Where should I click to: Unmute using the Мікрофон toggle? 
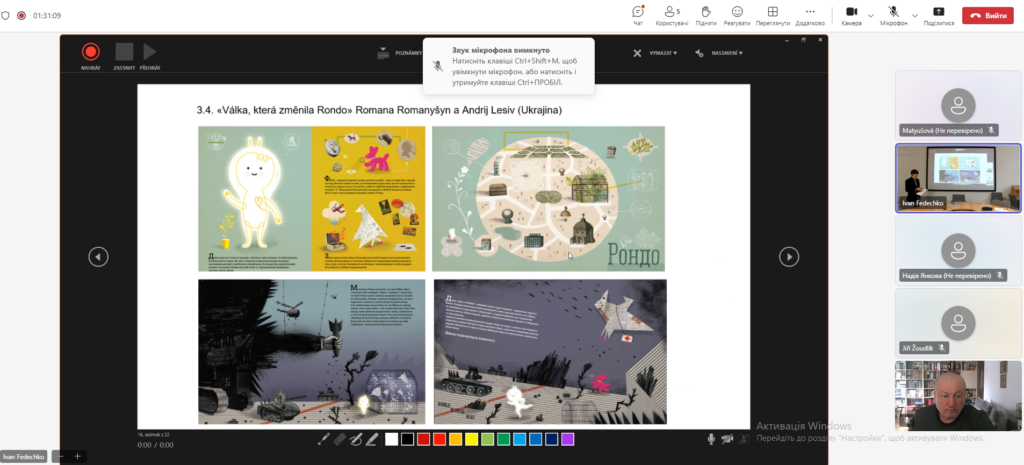pos(893,15)
